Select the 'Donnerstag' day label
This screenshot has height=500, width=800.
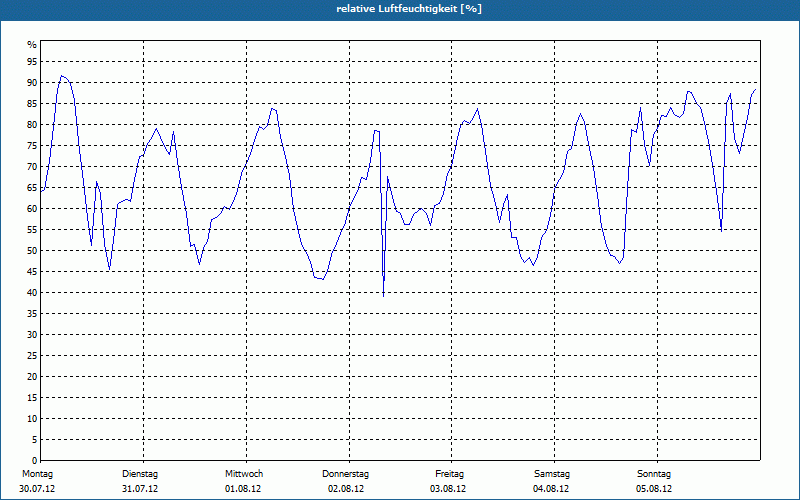coord(345,474)
